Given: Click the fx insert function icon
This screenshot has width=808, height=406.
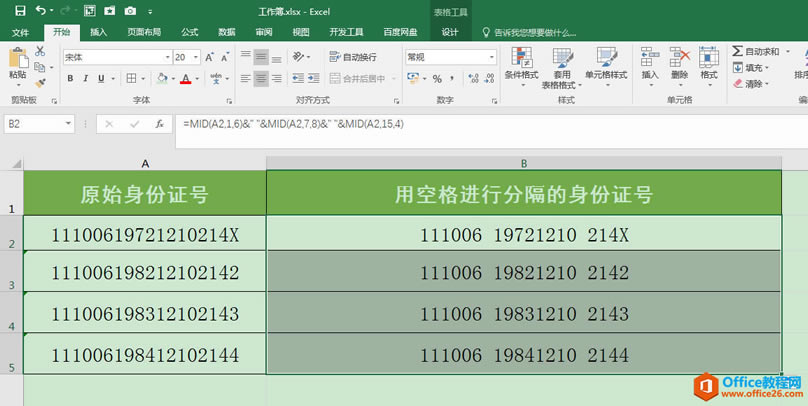Looking at the screenshot, I should pos(160,124).
